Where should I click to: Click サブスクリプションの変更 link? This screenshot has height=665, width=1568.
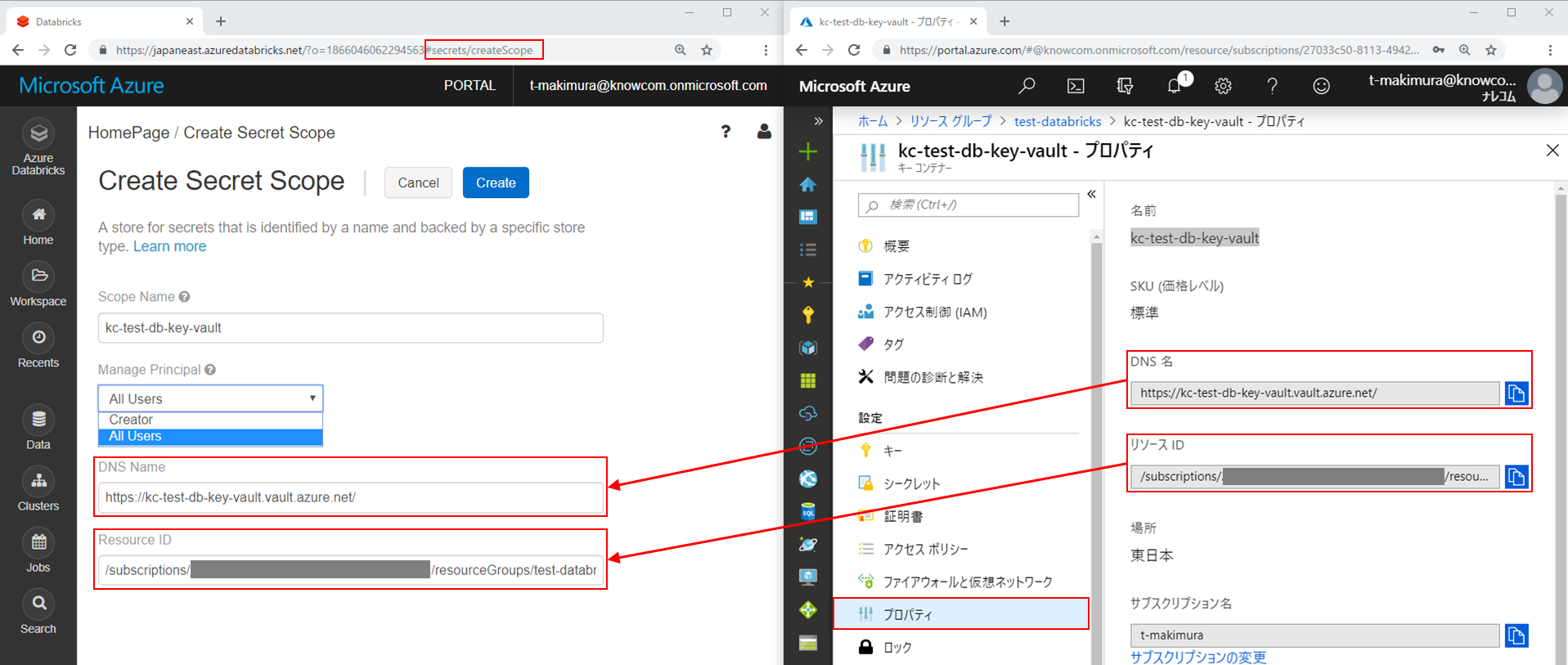1198,657
